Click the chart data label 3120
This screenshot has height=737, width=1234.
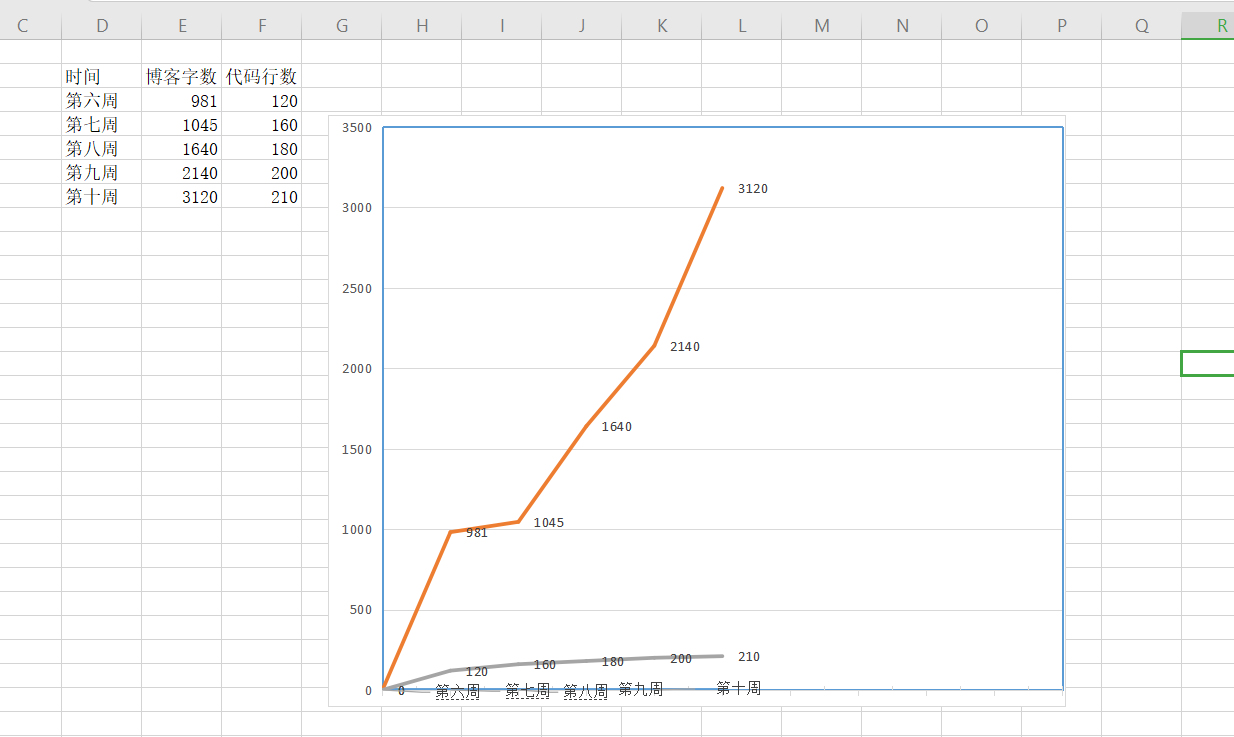tap(753, 189)
